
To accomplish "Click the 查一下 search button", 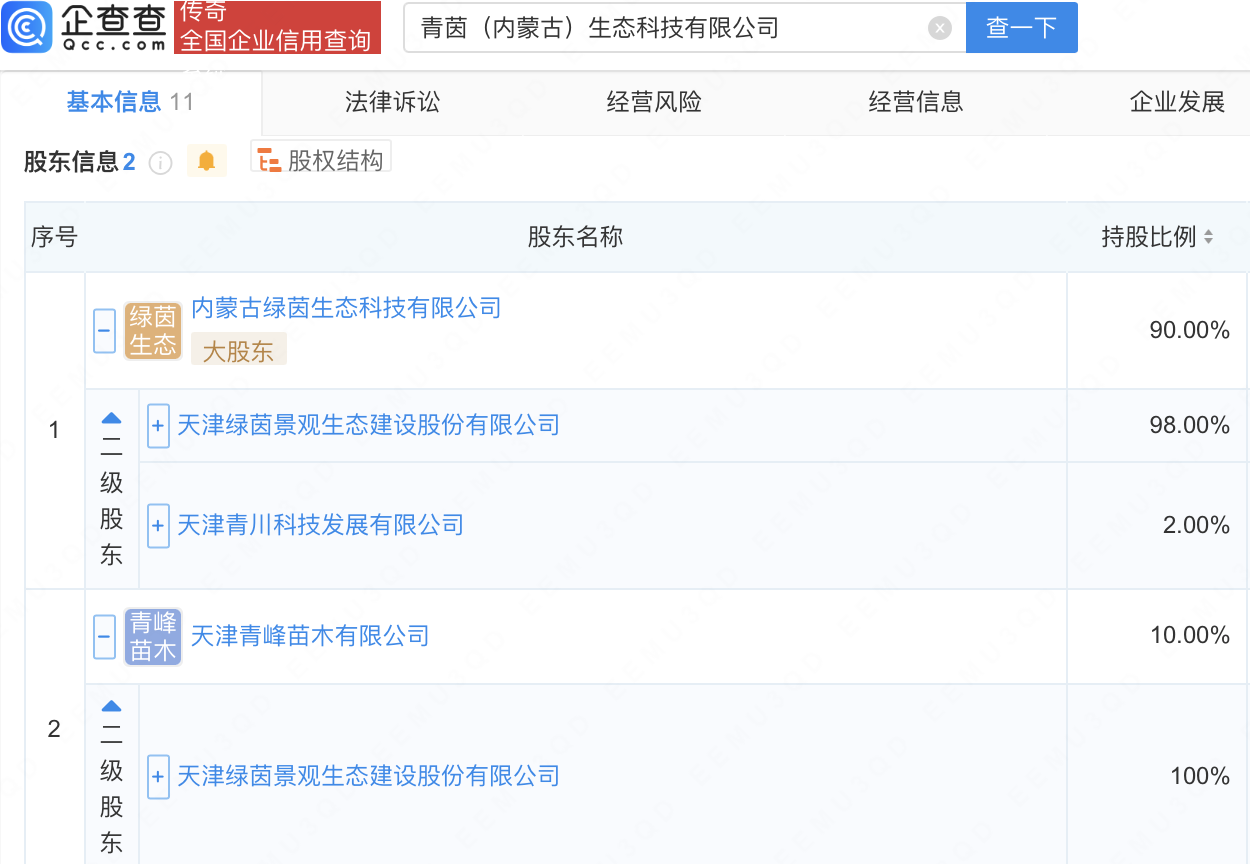I will pos(1021,28).
